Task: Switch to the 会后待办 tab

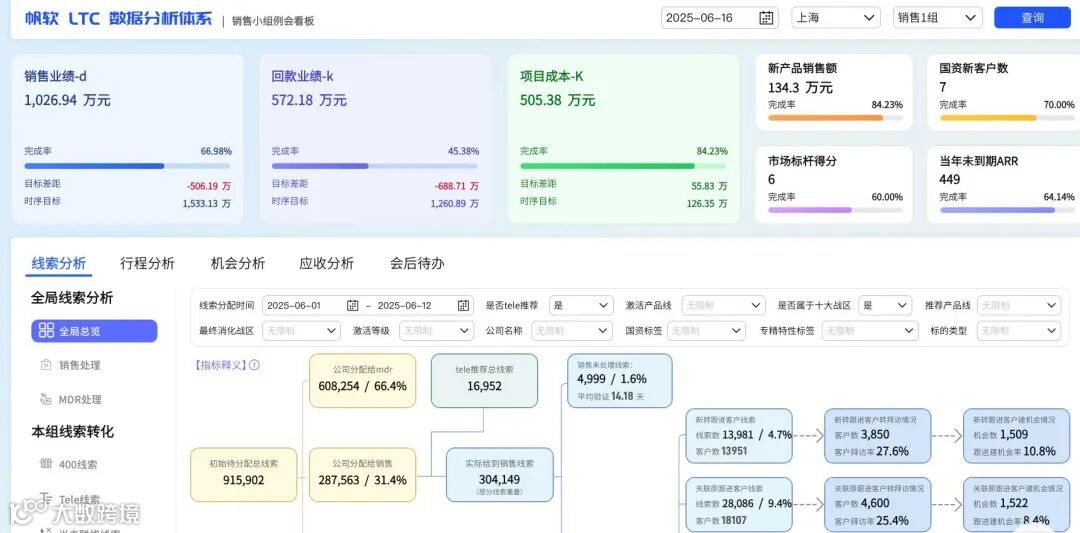Action: pyautogui.click(x=417, y=263)
